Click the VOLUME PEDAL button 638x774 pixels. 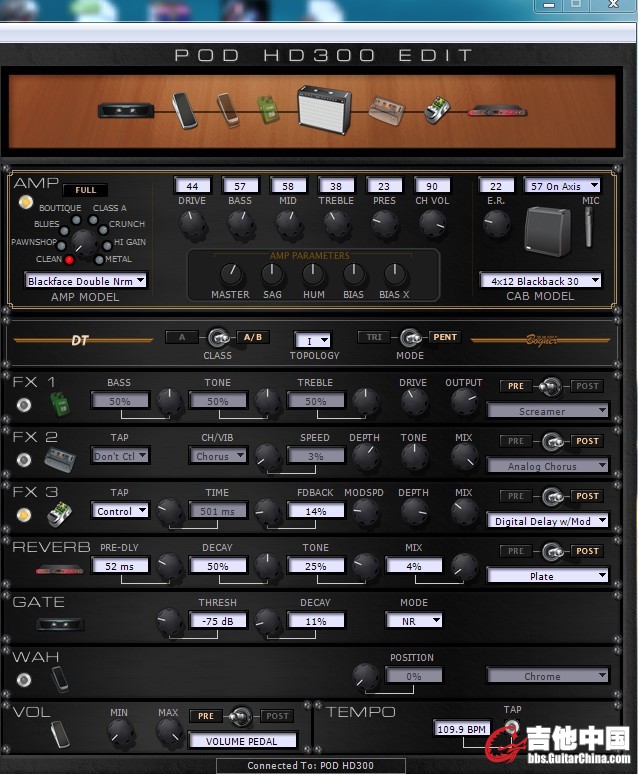(242, 740)
